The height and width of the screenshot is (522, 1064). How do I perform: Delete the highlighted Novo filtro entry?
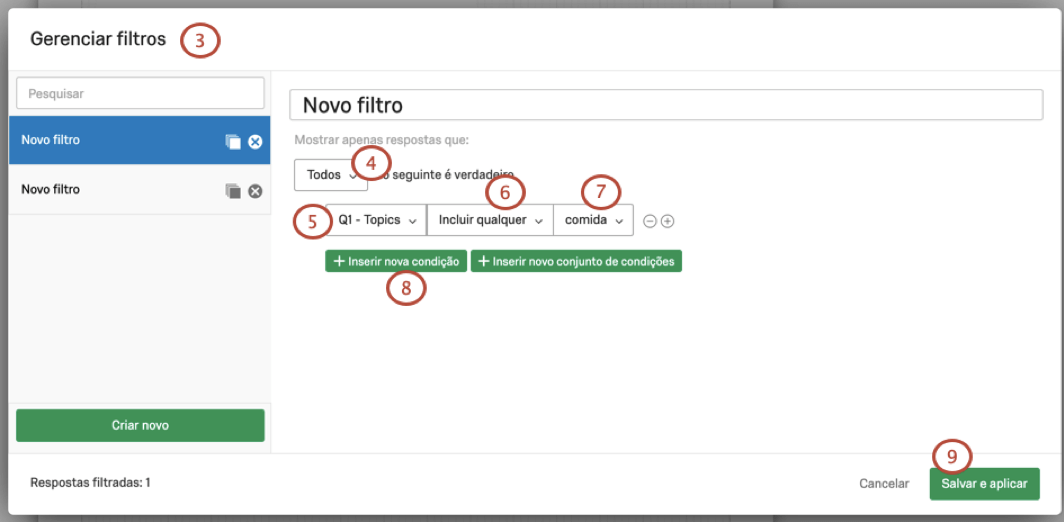point(255,142)
